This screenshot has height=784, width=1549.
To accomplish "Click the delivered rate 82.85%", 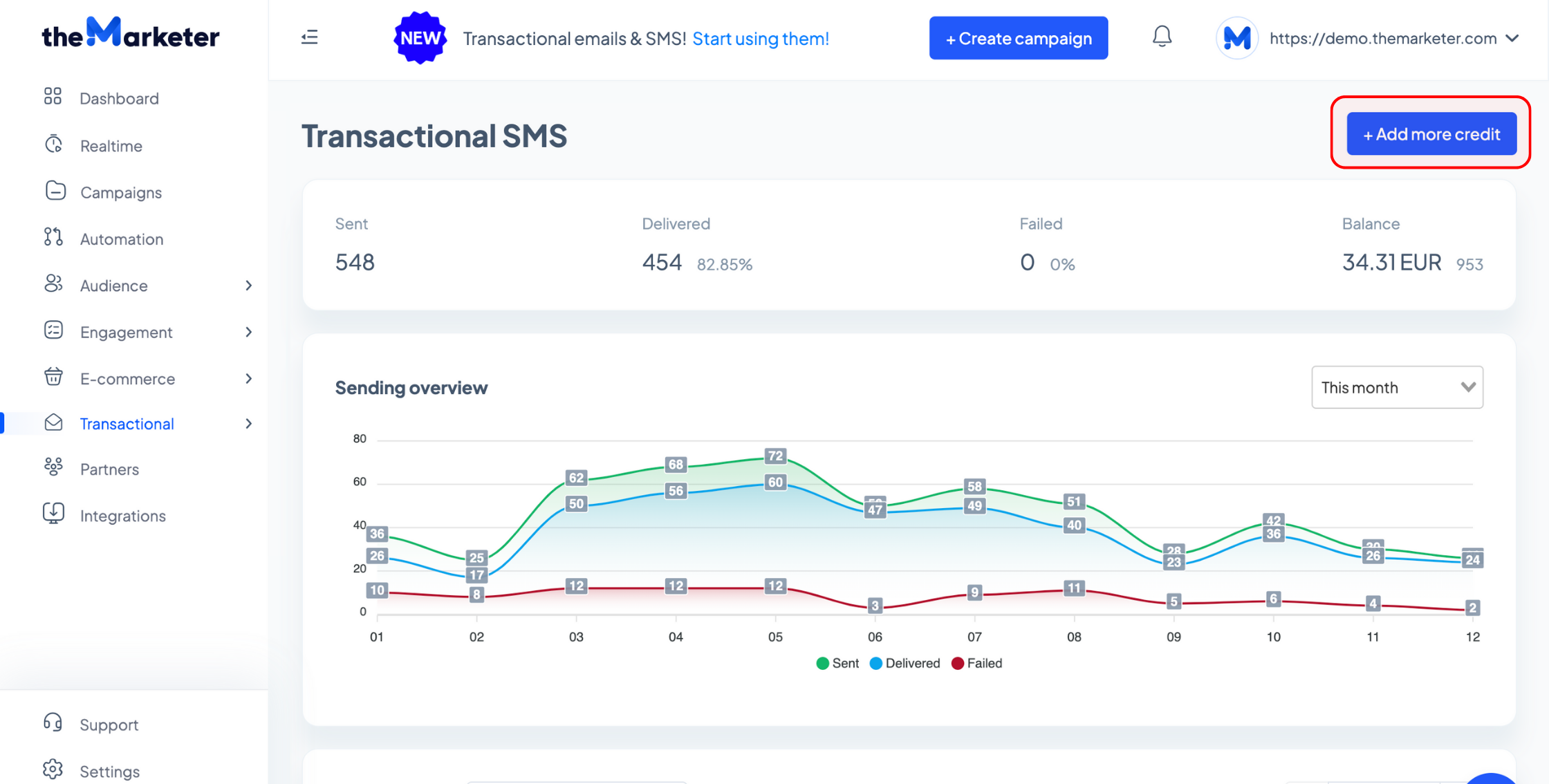I will pos(725,264).
